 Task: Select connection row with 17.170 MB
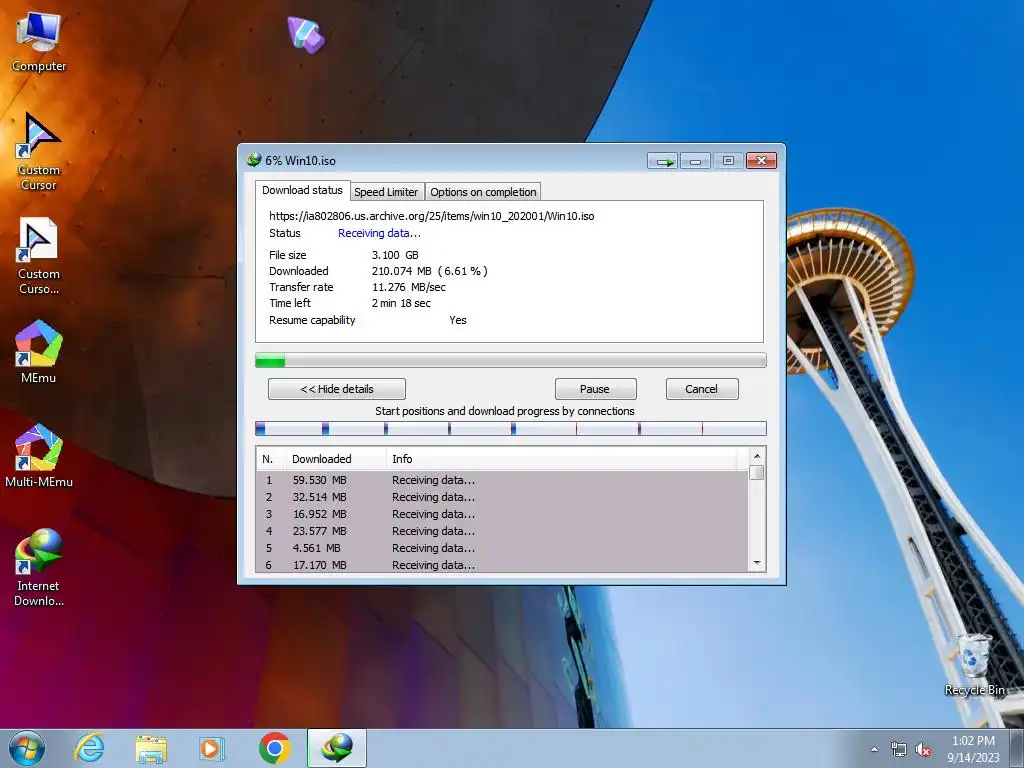tap(502, 564)
